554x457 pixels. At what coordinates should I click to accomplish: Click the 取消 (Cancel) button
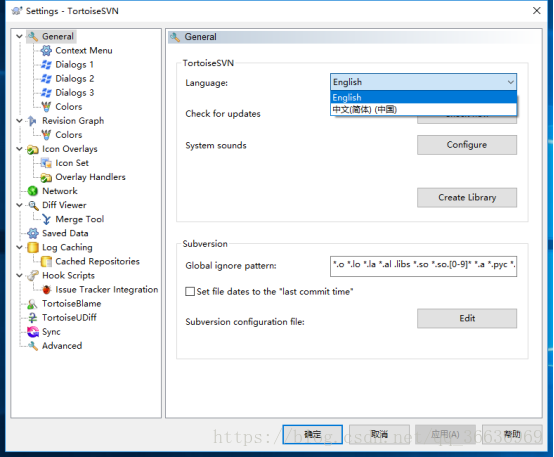379,434
